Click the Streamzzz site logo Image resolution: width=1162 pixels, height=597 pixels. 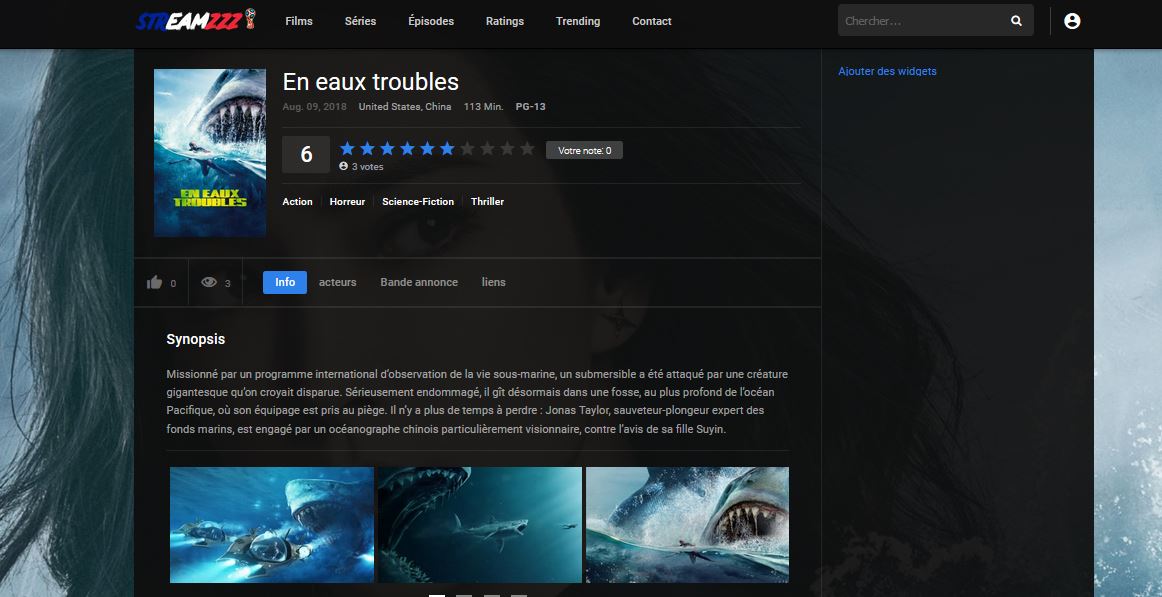pyautogui.click(x=195, y=21)
